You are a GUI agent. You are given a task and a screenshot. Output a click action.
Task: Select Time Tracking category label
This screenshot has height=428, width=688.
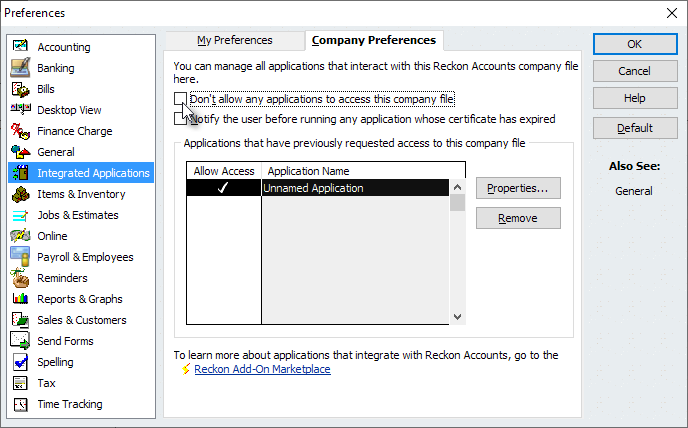[70, 404]
